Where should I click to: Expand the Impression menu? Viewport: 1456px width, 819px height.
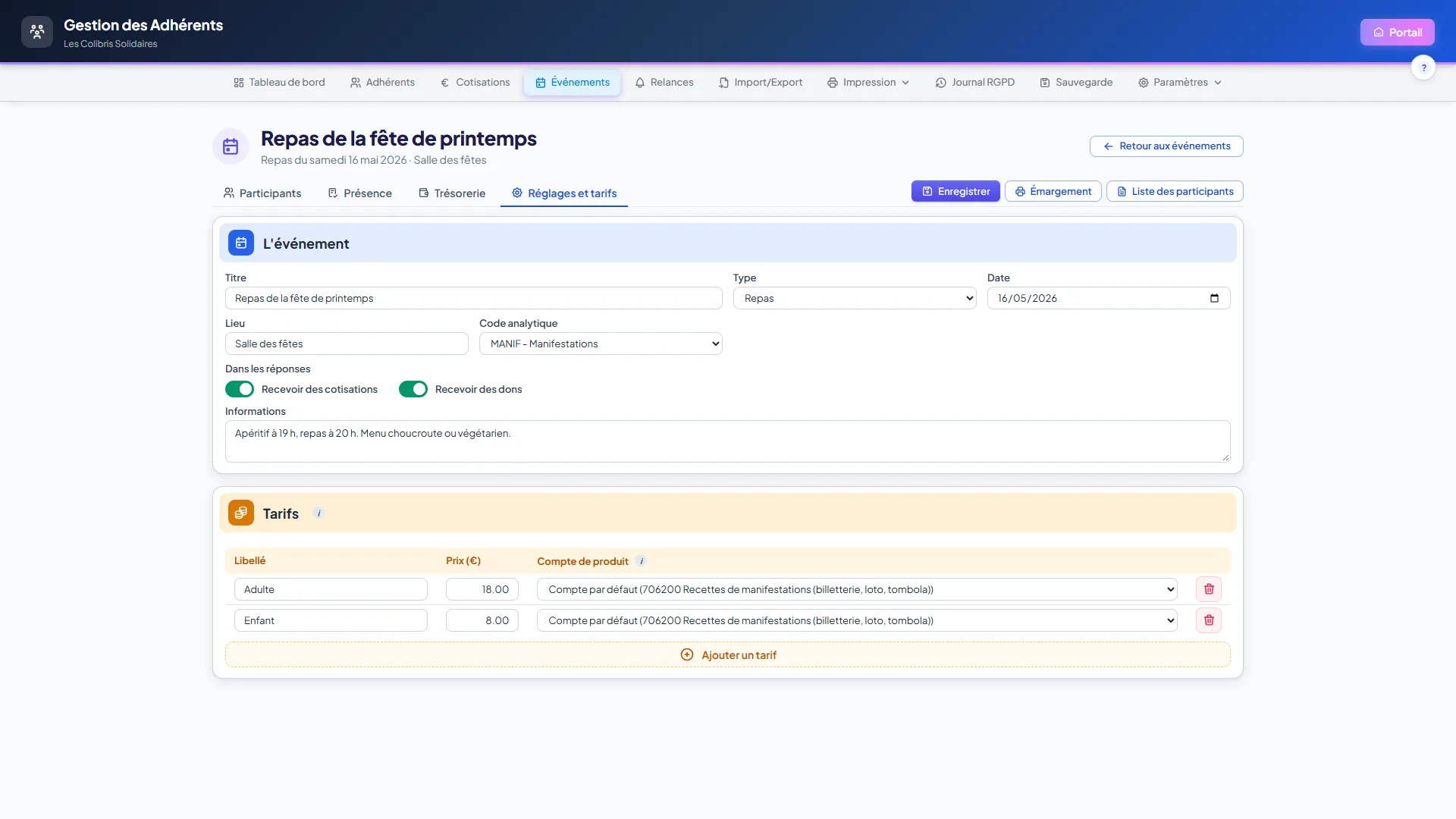point(868,83)
